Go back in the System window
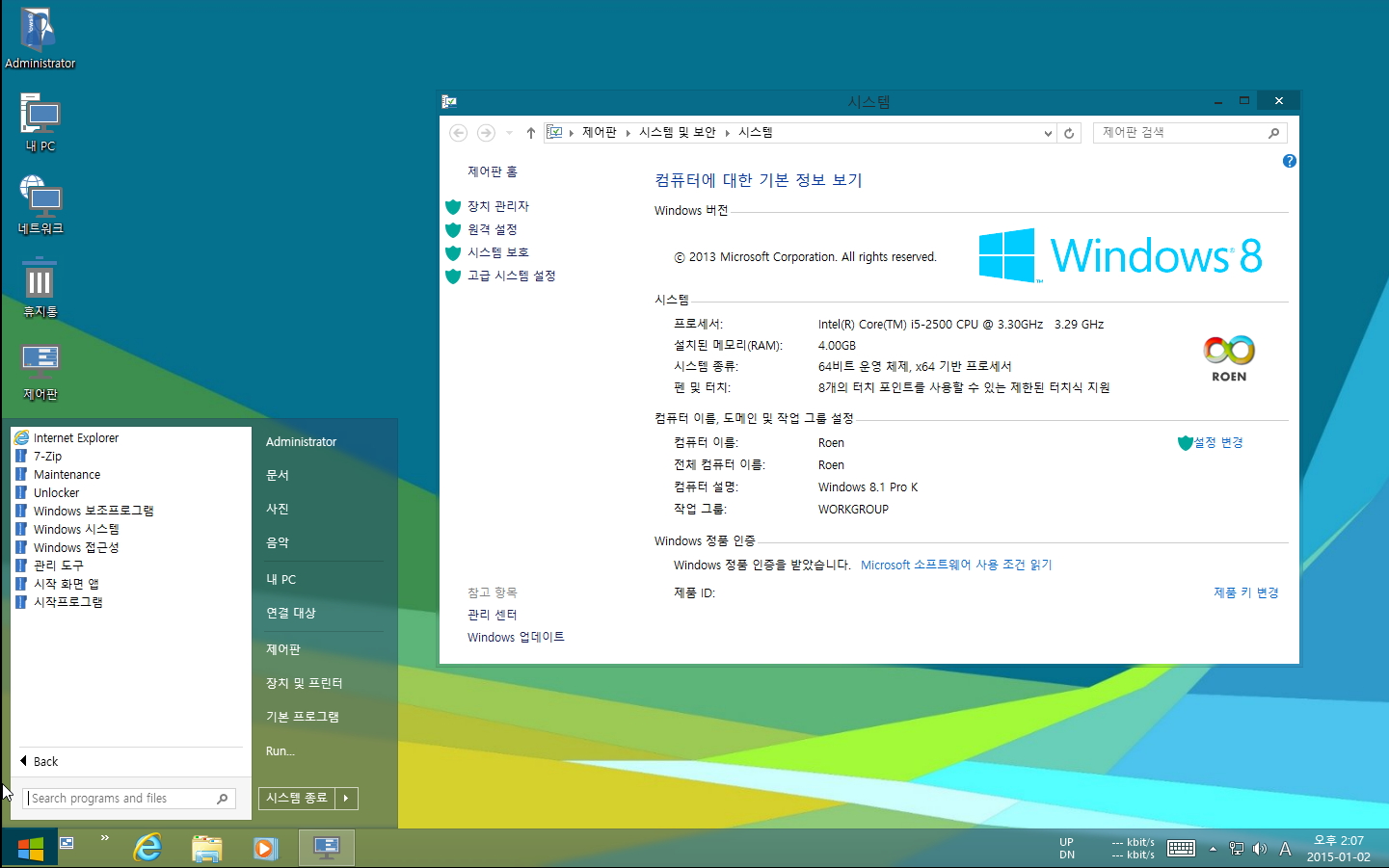 [x=459, y=133]
